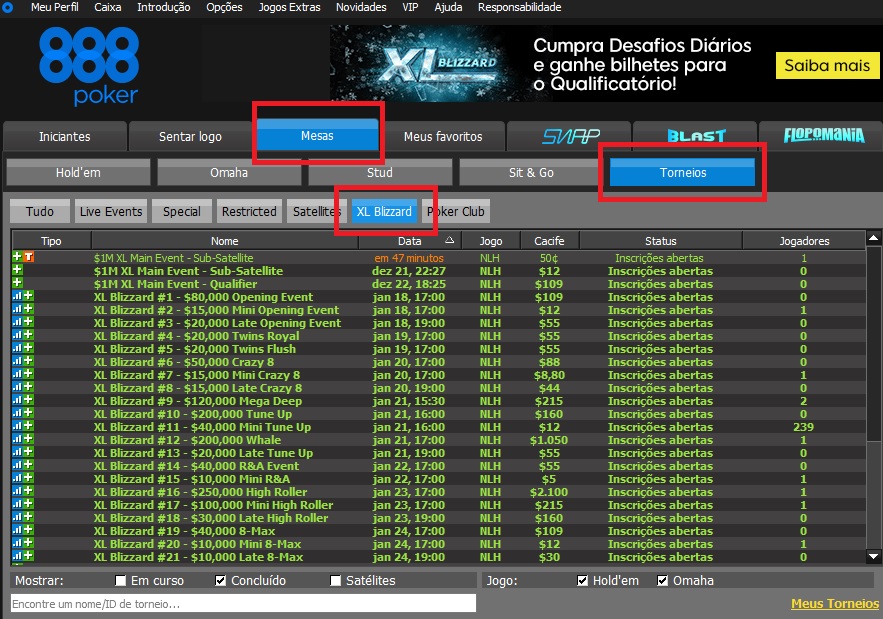The height and width of the screenshot is (619, 883).
Task: Sort the list by Tipo column
Action: tap(51, 241)
